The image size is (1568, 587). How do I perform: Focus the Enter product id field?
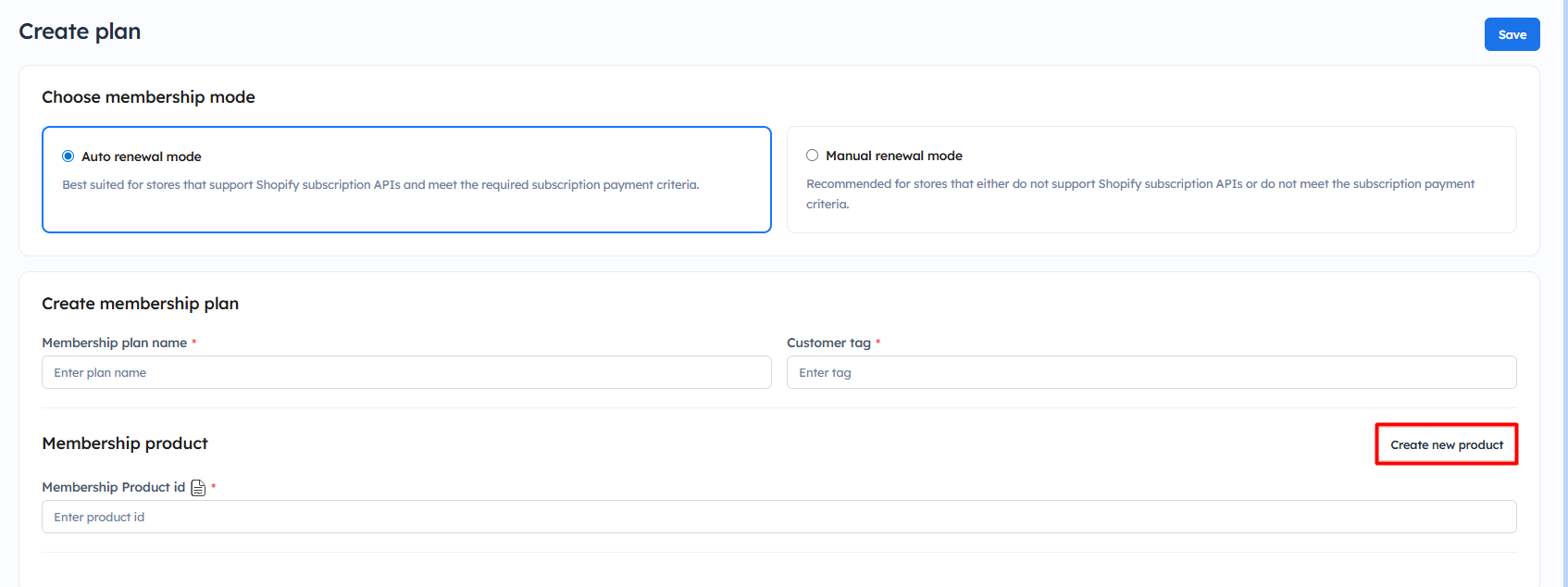point(778,517)
